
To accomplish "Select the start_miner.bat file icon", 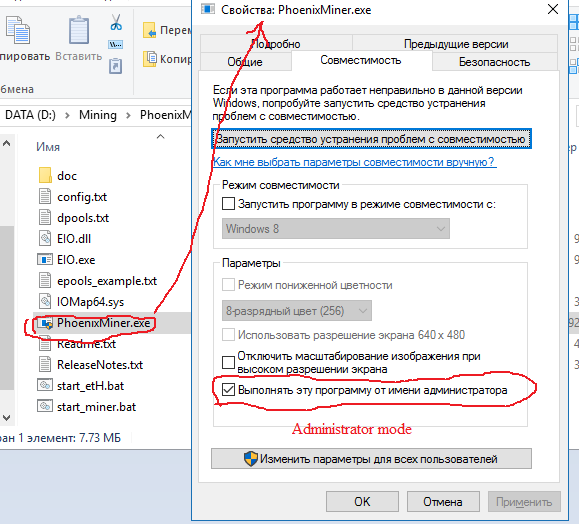I will (x=45, y=406).
